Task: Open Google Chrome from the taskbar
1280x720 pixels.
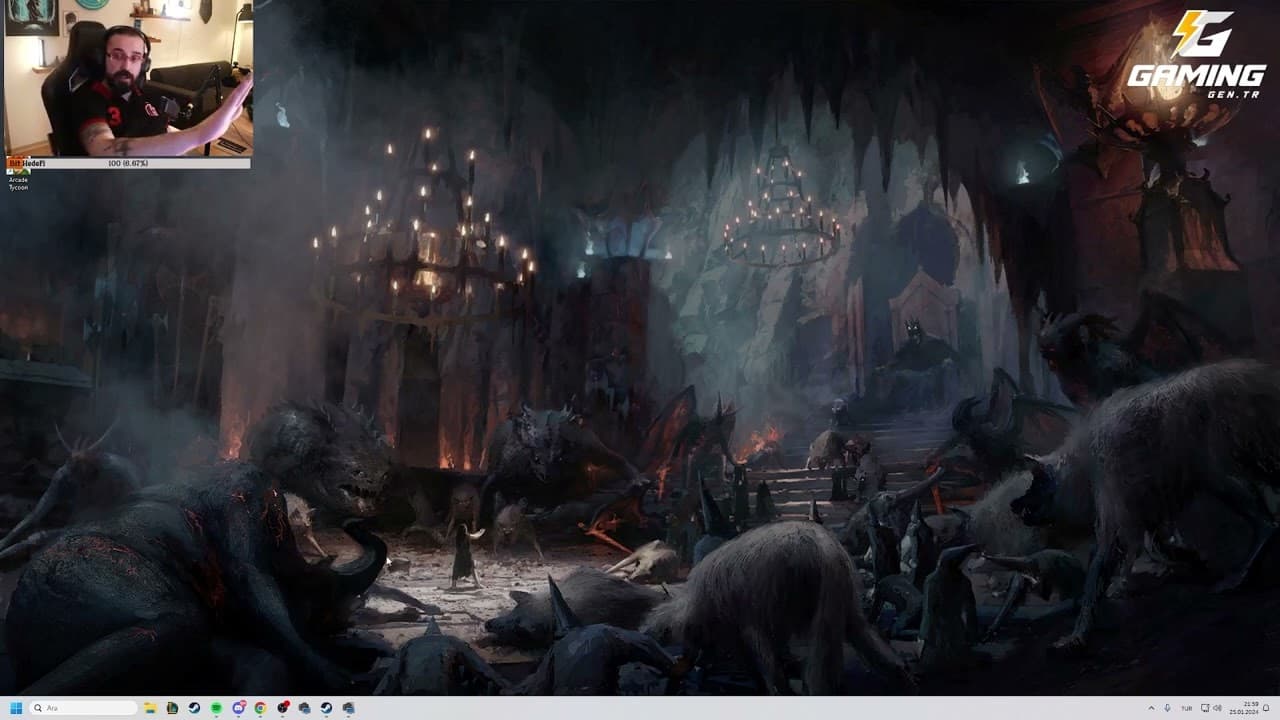Action: (x=261, y=708)
